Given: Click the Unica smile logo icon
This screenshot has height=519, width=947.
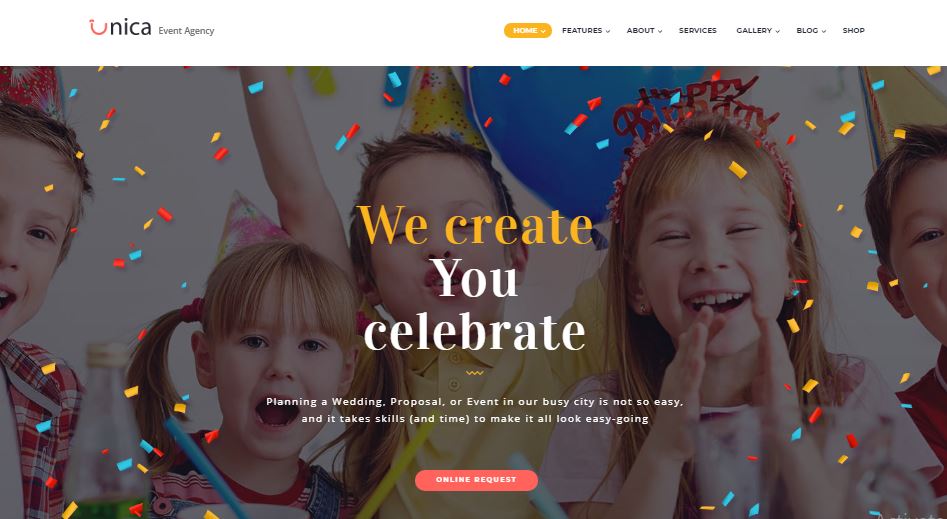Looking at the screenshot, I should pos(98,27).
